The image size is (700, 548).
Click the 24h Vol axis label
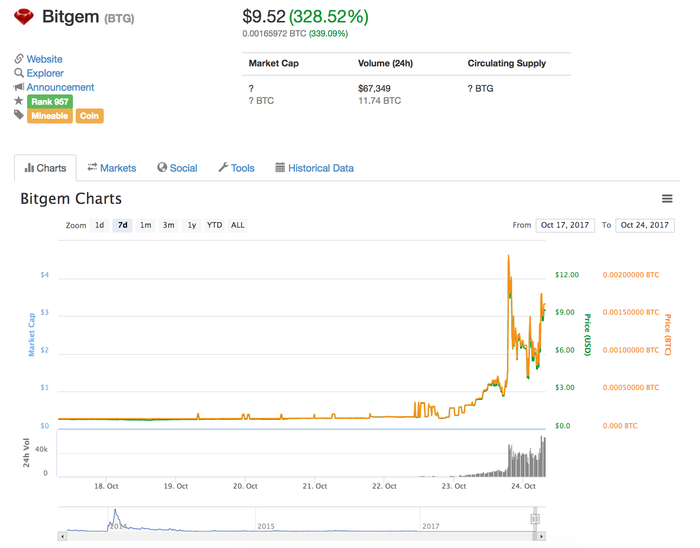click(26, 453)
